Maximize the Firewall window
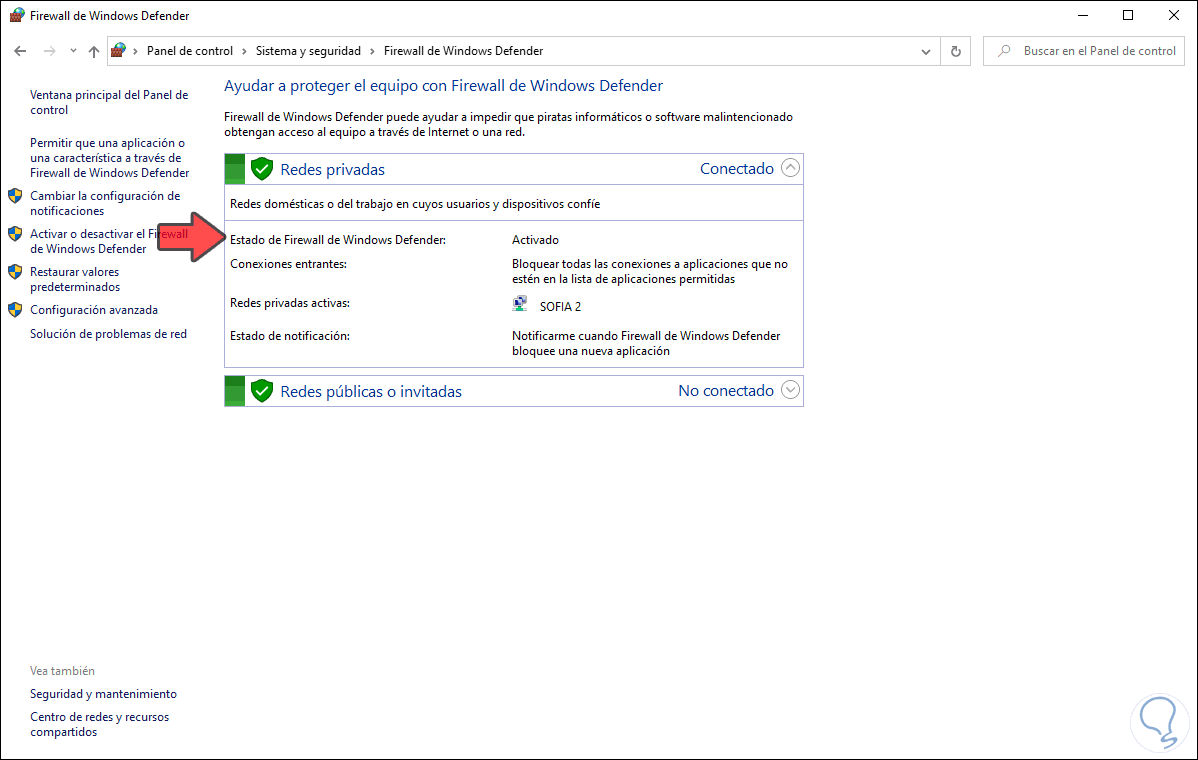1198x760 pixels. (1128, 15)
